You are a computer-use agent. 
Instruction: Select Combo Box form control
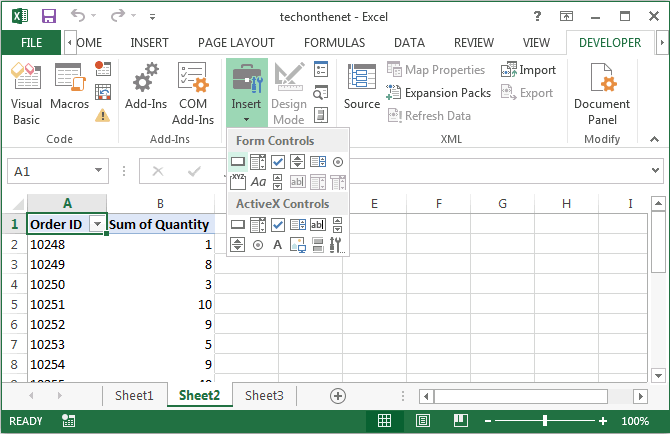pos(258,162)
